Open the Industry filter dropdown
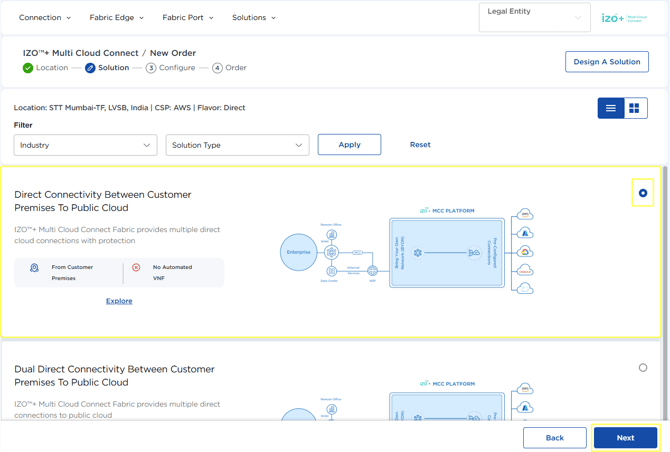The height and width of the screenshot is (452, 670). click(x=85, y=145)
